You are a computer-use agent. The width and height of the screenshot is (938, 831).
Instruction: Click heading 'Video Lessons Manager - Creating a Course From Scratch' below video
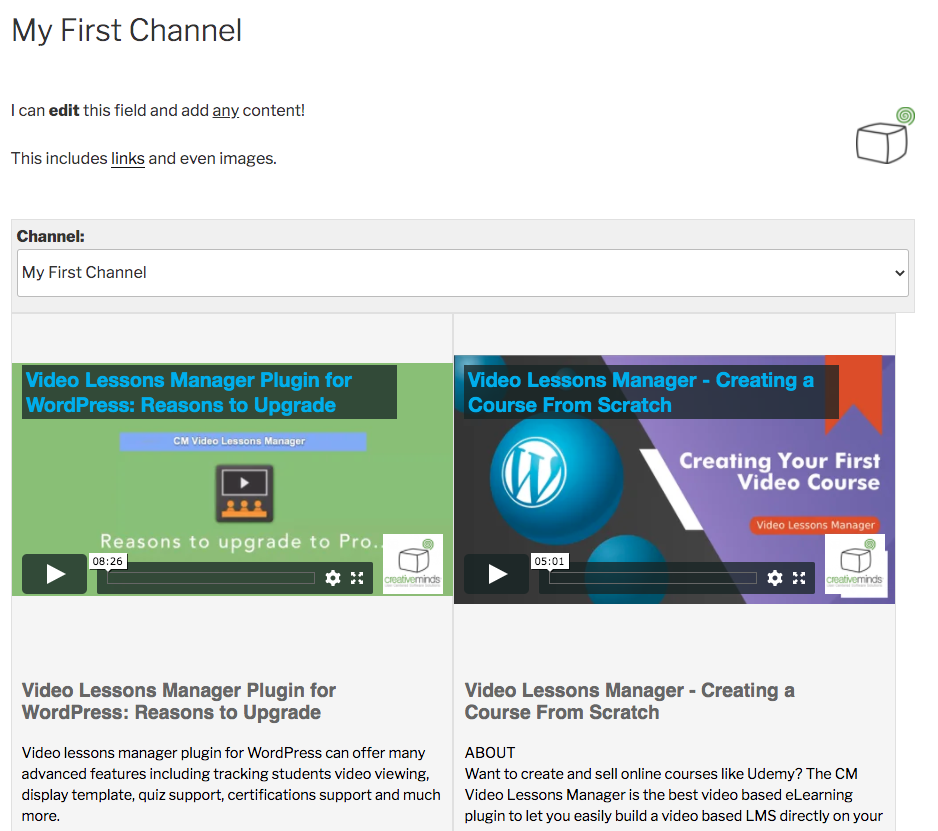[629, 701]
